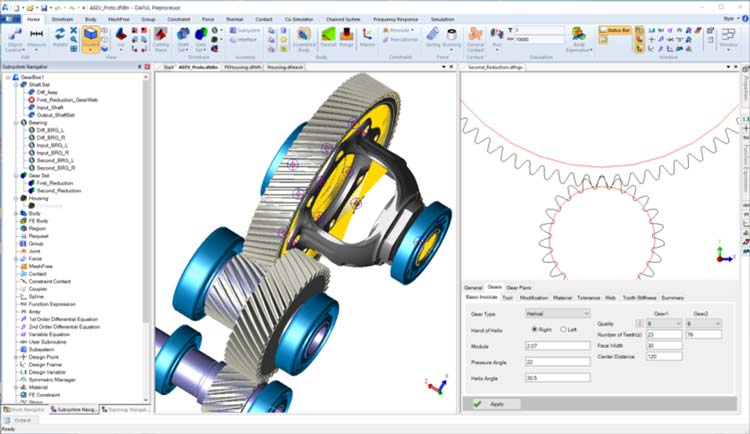Switch to the FEHousing document tab
750x434 pixels.
(243, 67)
